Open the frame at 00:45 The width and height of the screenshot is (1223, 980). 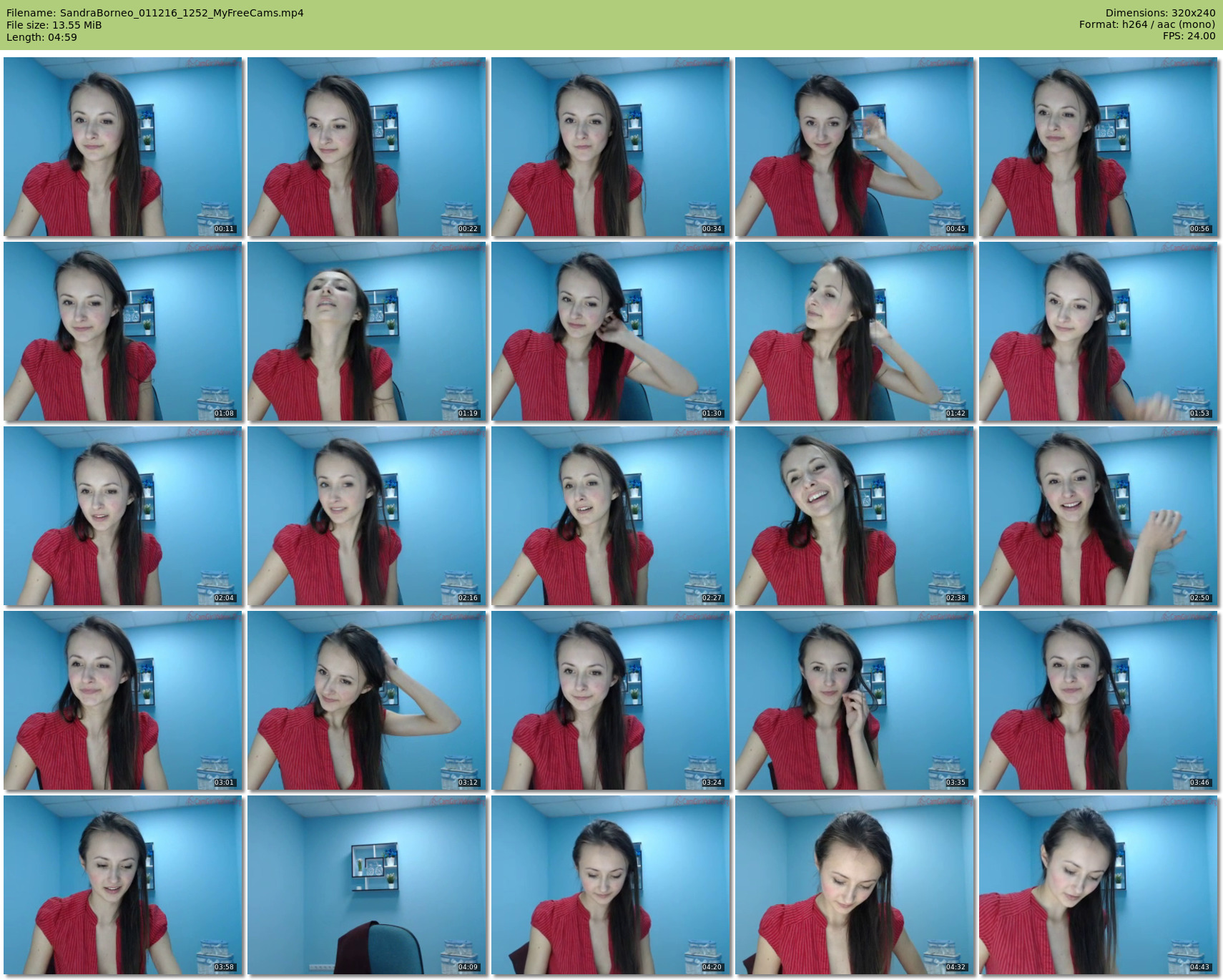click(x=855, y=147)
